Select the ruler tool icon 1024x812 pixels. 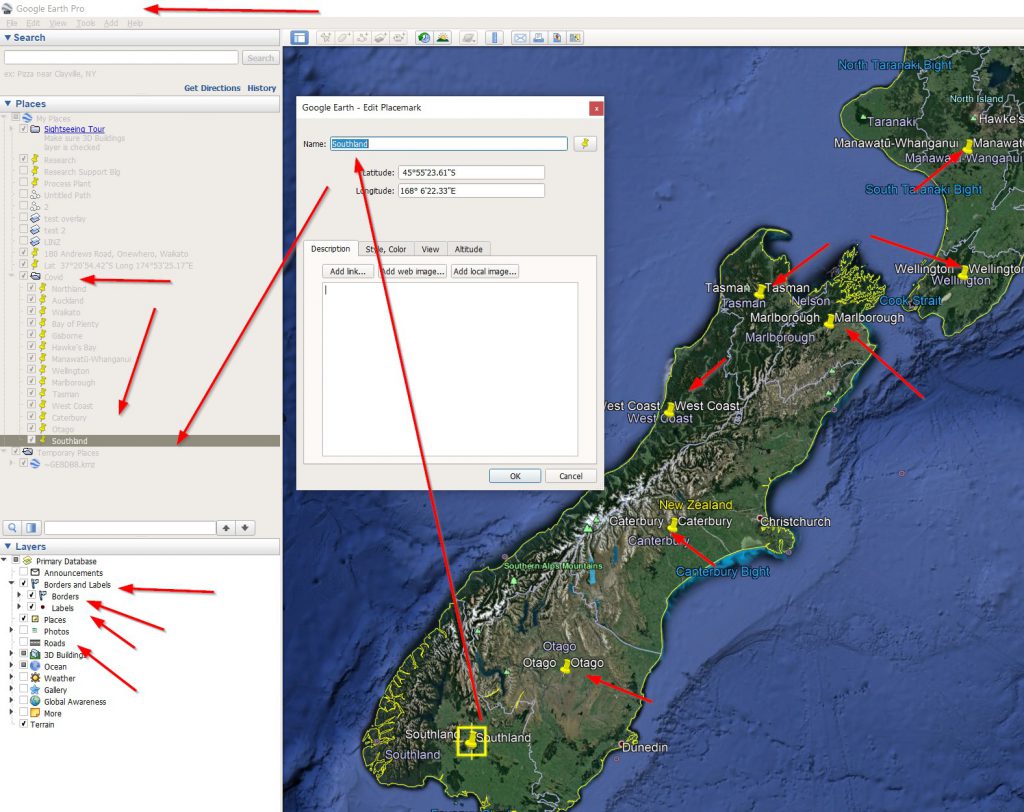[493, 37]
